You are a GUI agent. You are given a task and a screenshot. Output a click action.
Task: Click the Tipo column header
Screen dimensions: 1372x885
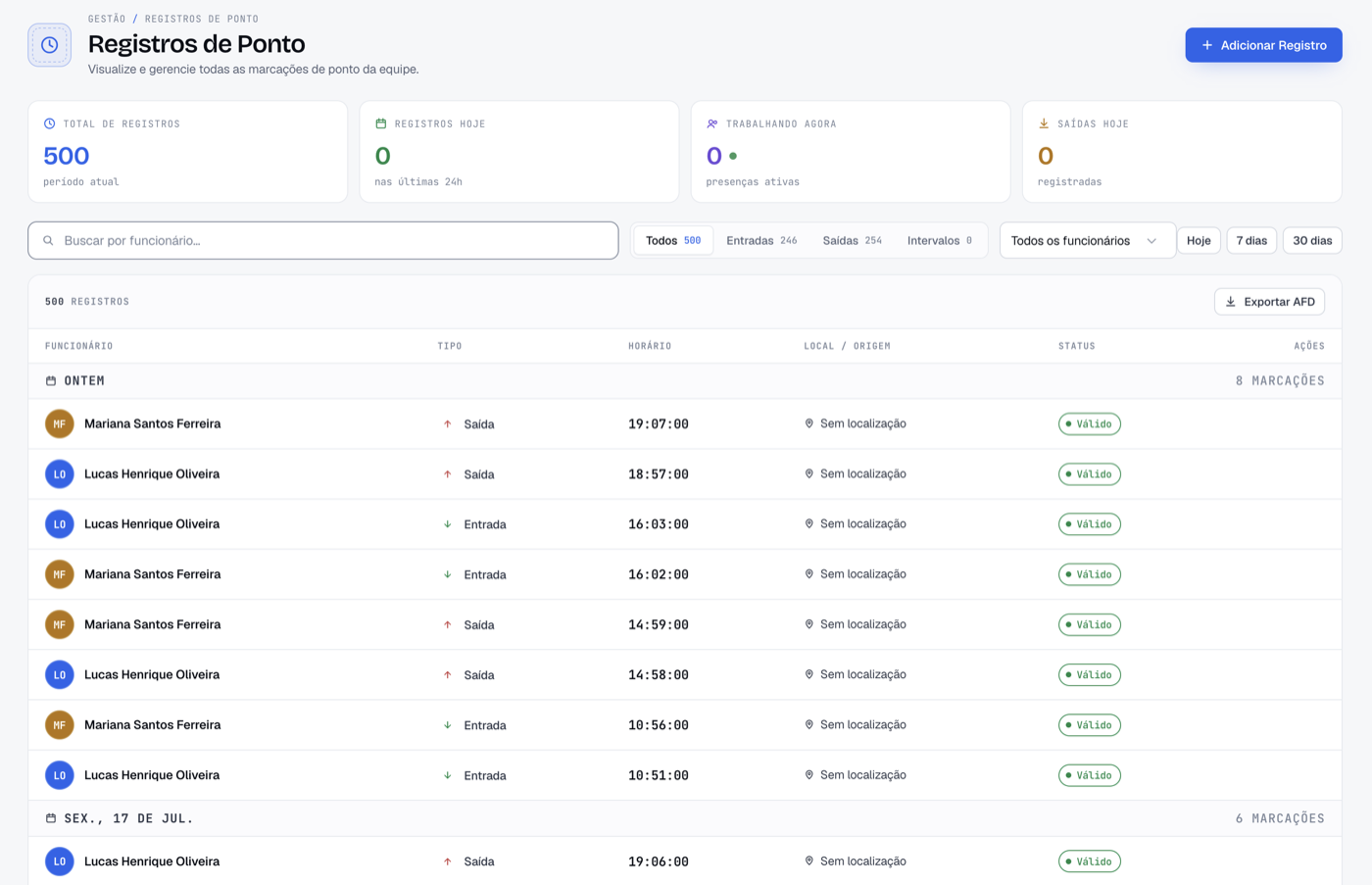pos(450,346)
